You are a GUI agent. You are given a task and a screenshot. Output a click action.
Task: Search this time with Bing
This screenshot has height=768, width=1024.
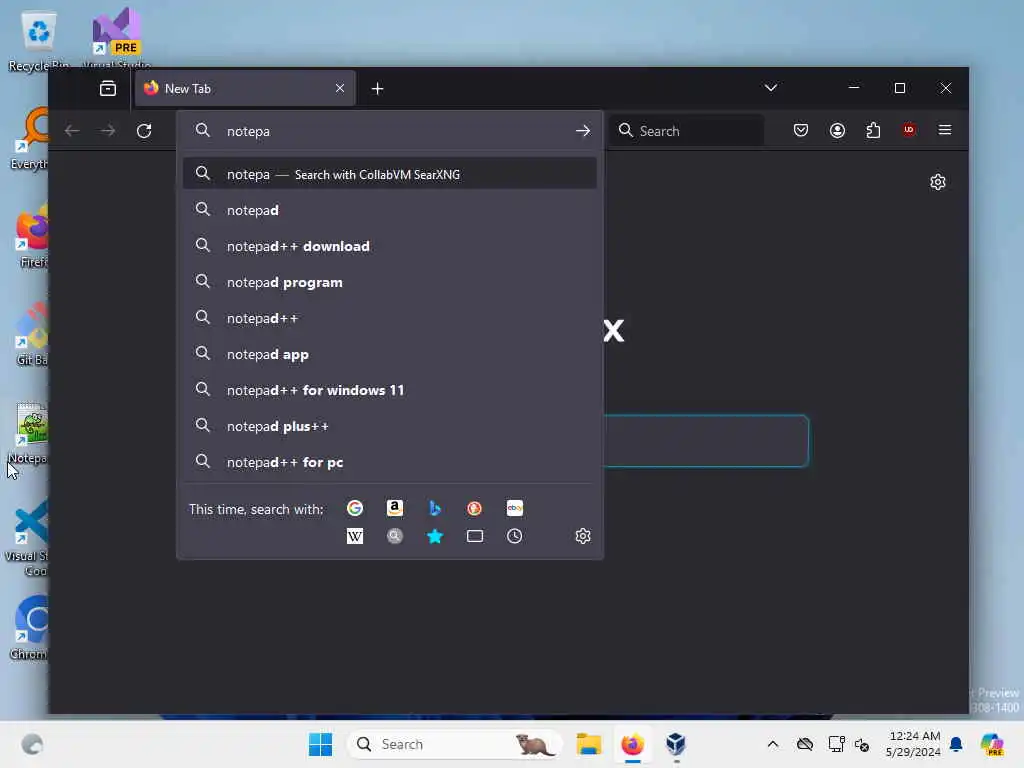tap(435, 508)
